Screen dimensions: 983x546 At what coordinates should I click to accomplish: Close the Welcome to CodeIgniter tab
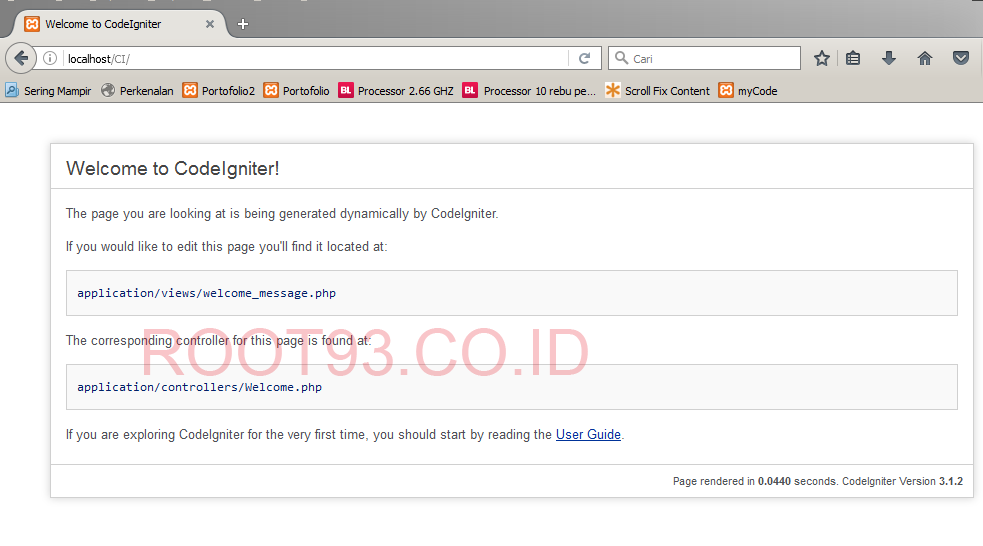coord(210,24)
